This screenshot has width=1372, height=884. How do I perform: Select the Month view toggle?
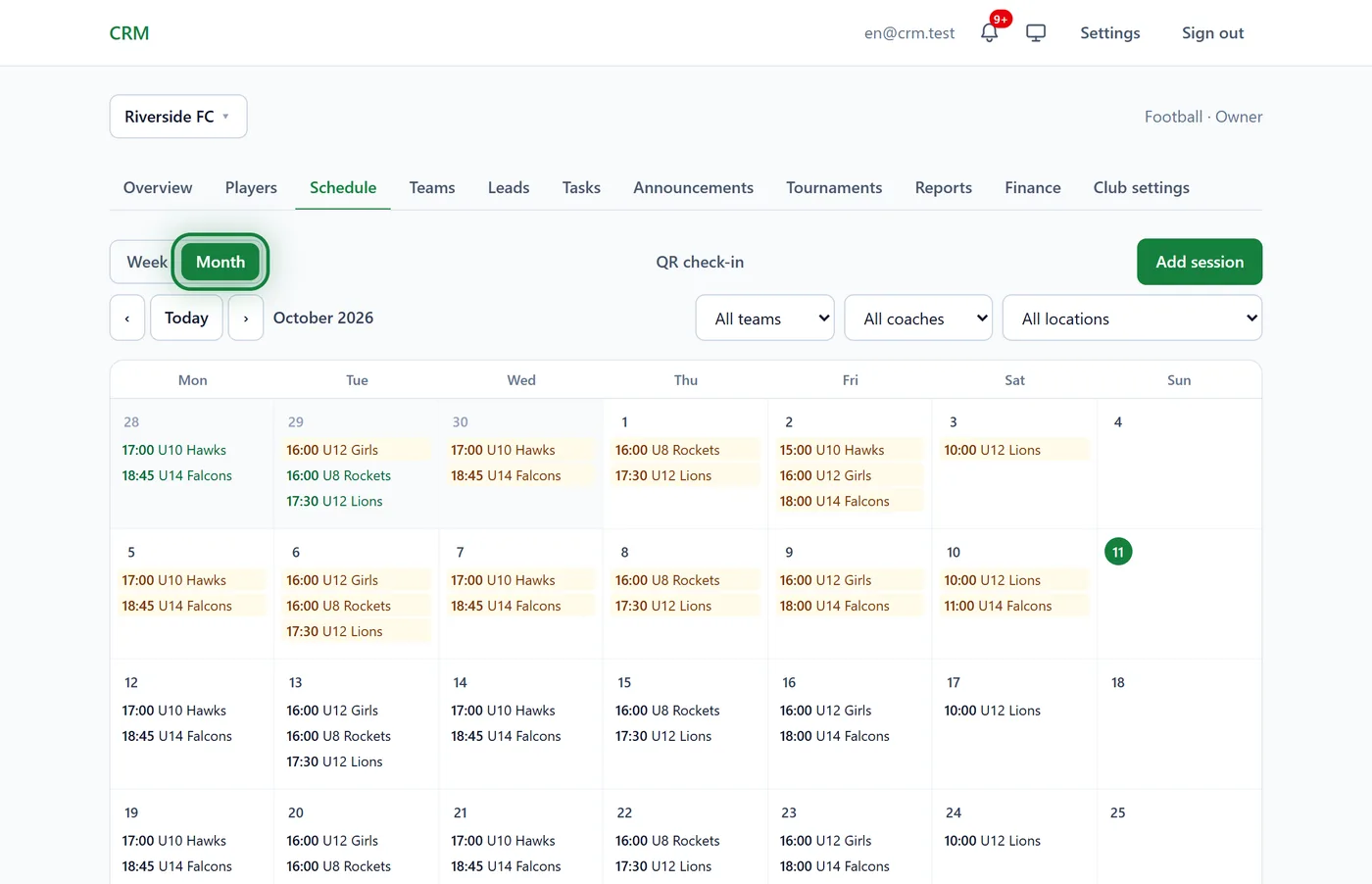[220, 262]
